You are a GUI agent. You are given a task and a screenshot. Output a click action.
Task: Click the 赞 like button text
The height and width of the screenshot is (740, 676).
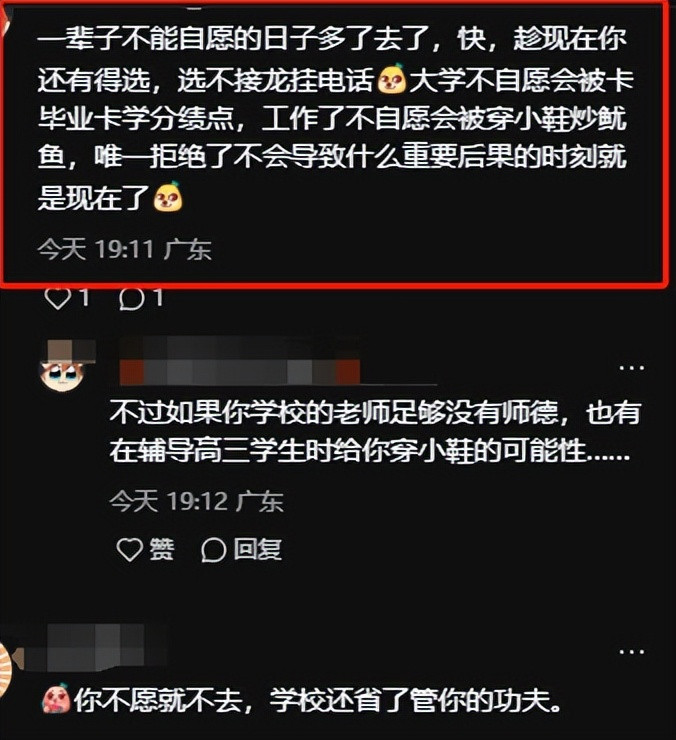(x=161, y=550)
